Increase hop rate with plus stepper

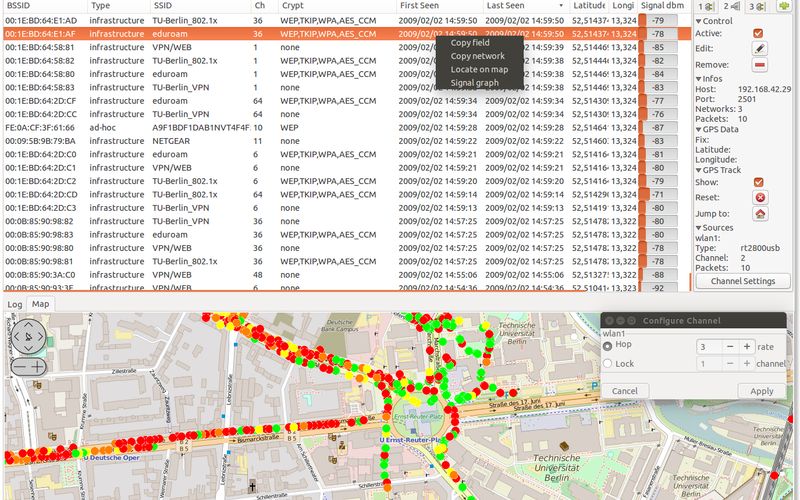pyautogui.click(x=746, y=346)
